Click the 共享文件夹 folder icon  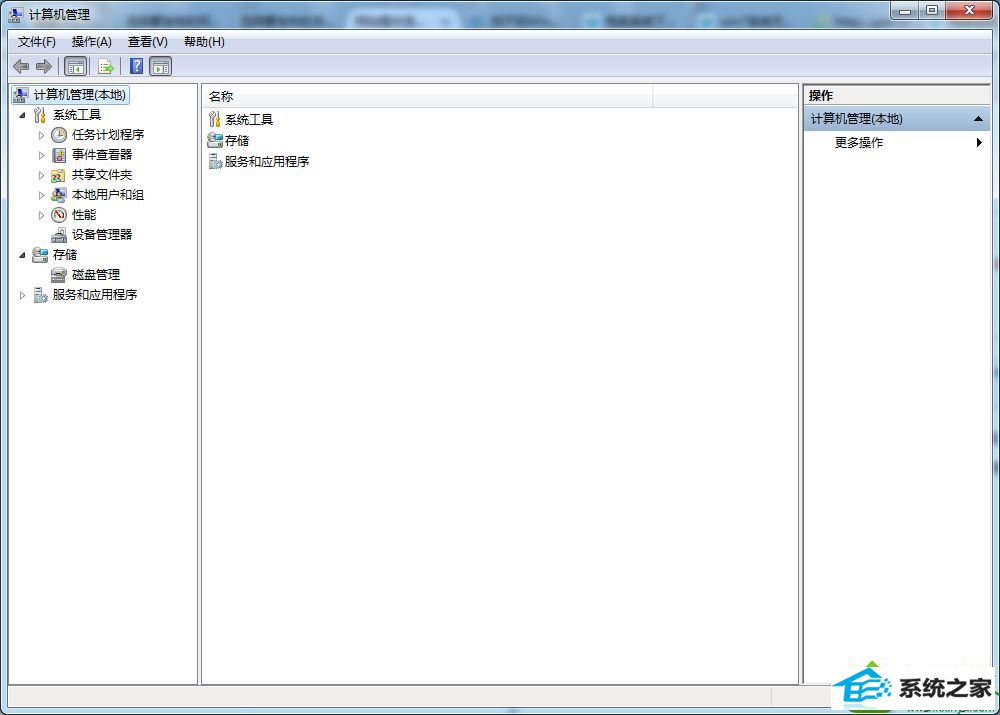58,175
